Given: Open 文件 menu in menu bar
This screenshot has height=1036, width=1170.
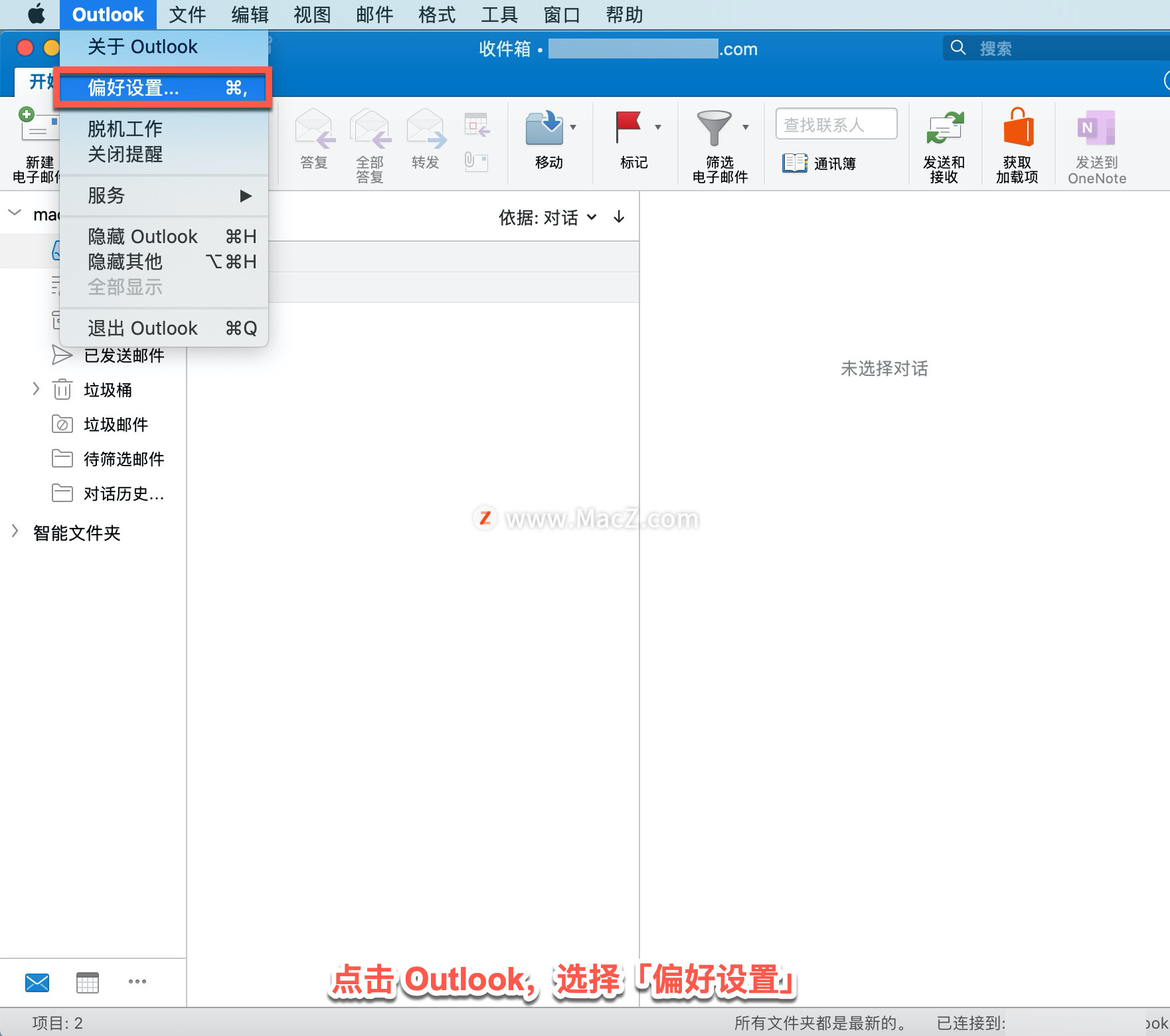Looking at the screenshot, I should [187, 15].
